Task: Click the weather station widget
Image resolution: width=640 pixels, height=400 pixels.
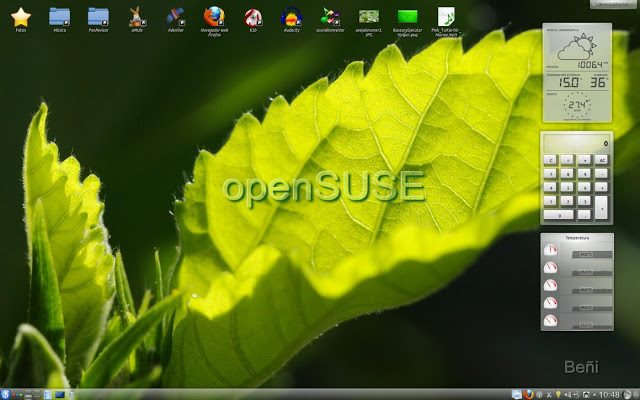Action: point(575,73)
